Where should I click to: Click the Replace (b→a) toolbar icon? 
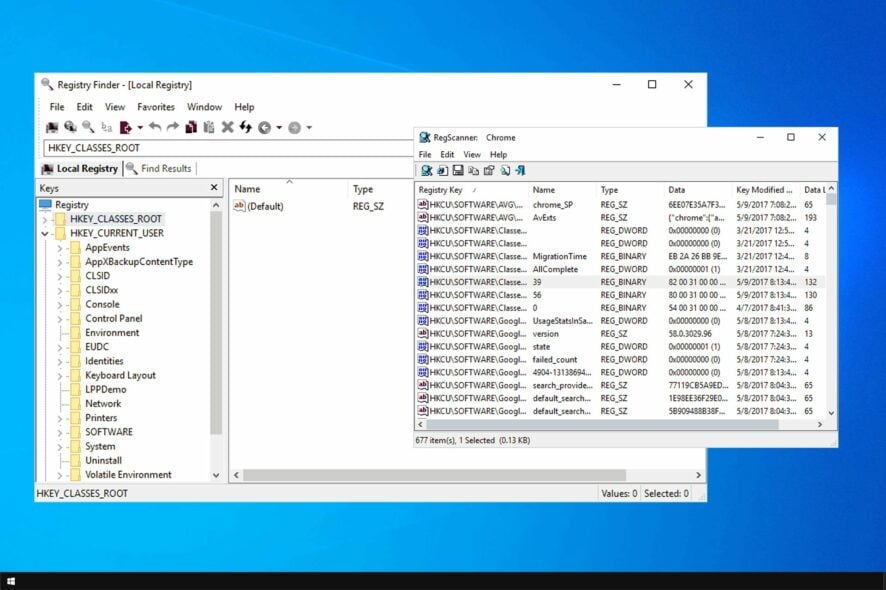pos(106,128)
